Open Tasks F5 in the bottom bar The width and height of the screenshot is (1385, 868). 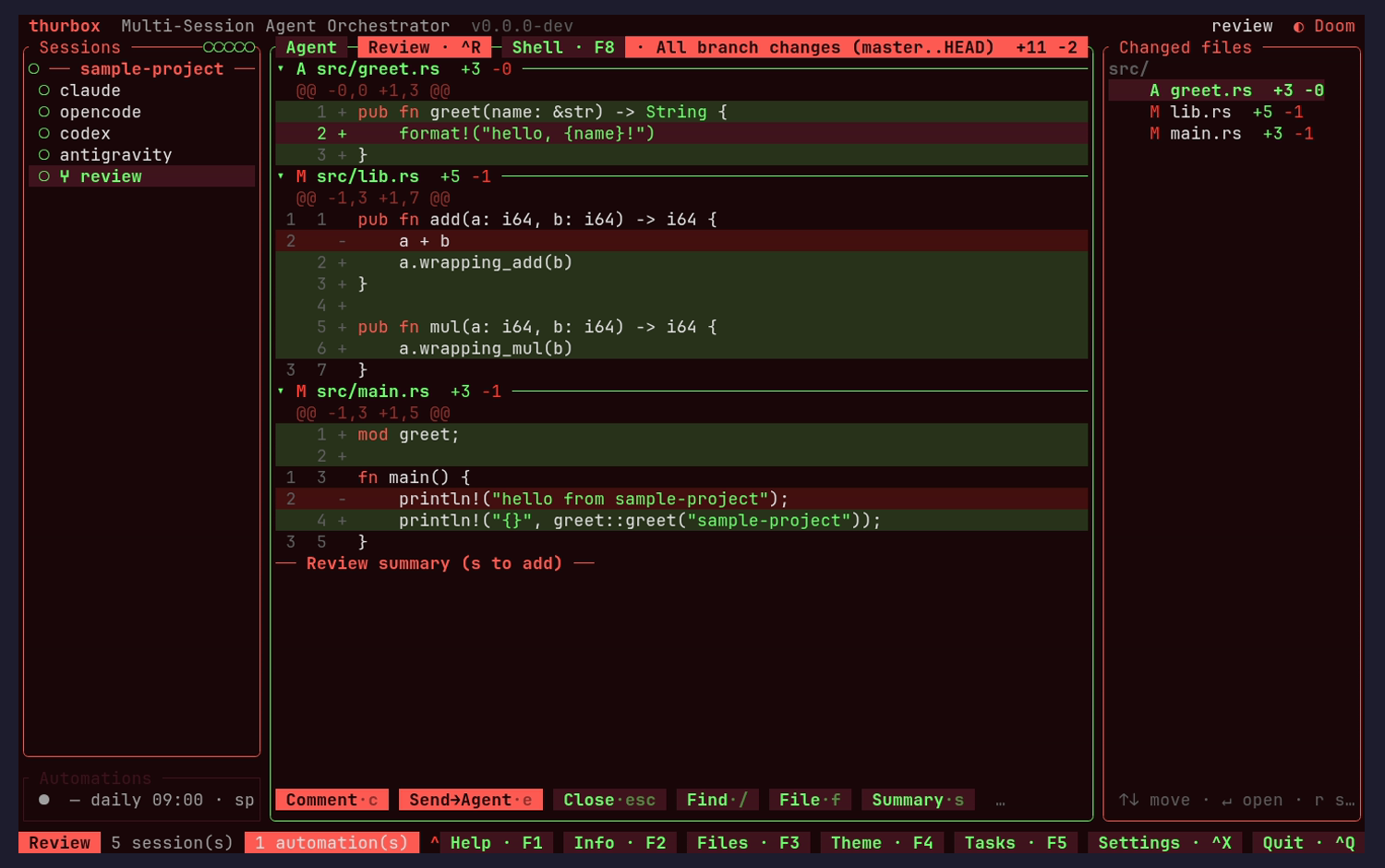click(1016, 843)
